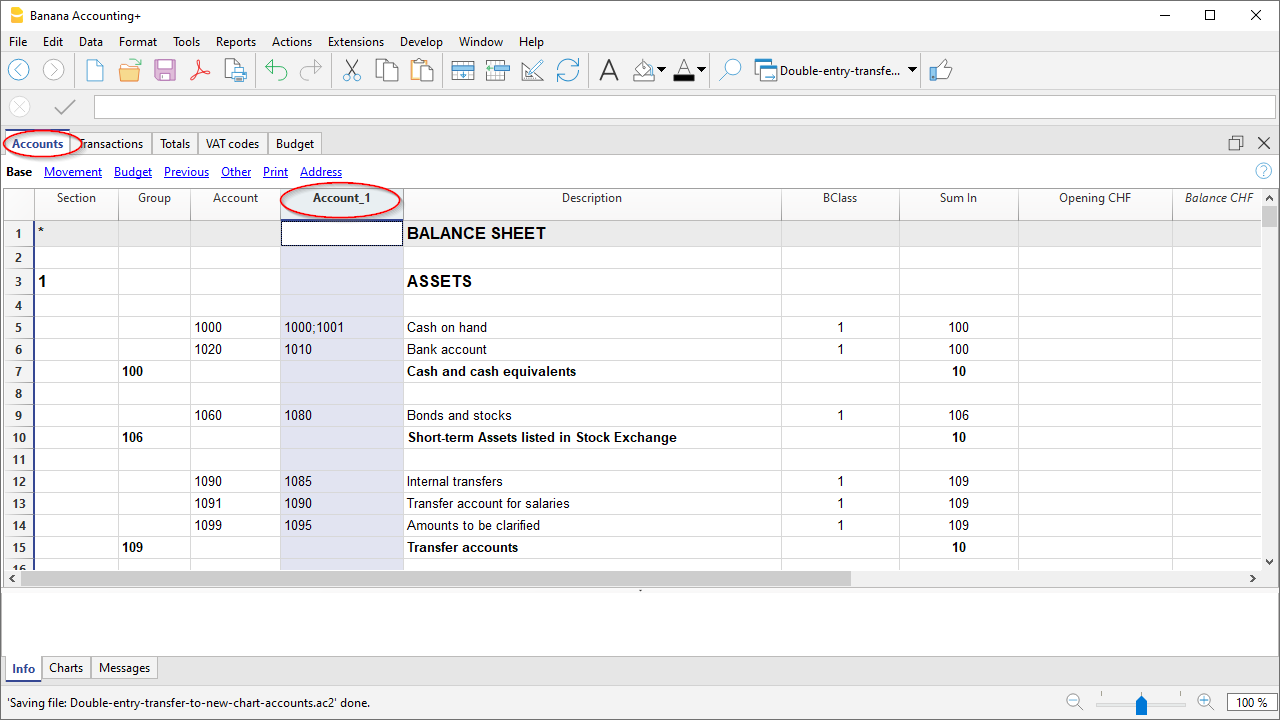Save the file with the floppy disk icon
The width and height of the screenshot is (1280, 720).
[165, 70]
